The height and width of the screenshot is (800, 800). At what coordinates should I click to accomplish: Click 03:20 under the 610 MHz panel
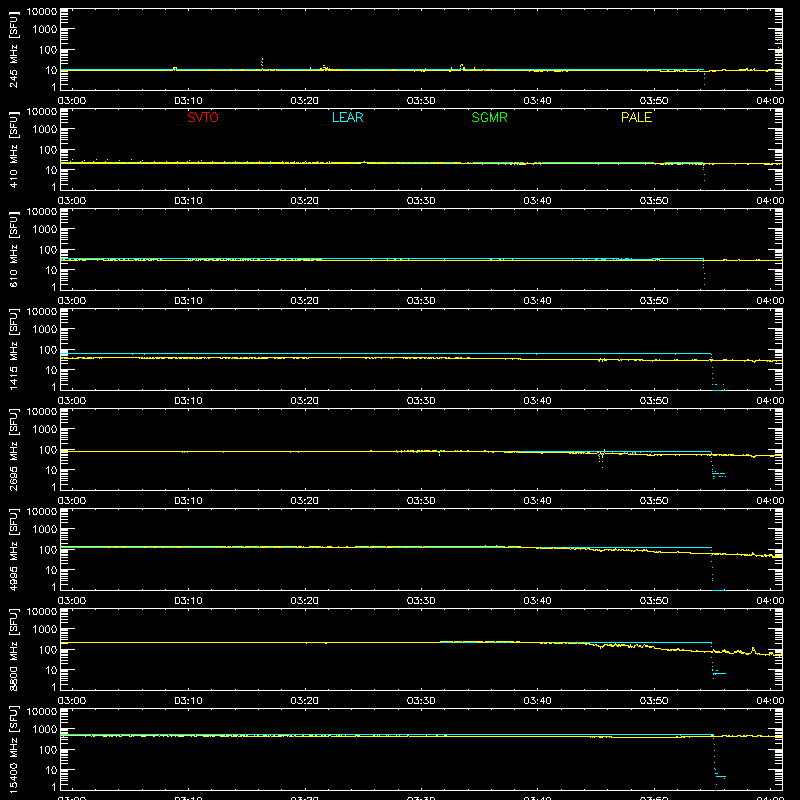[x=305, y=301]
